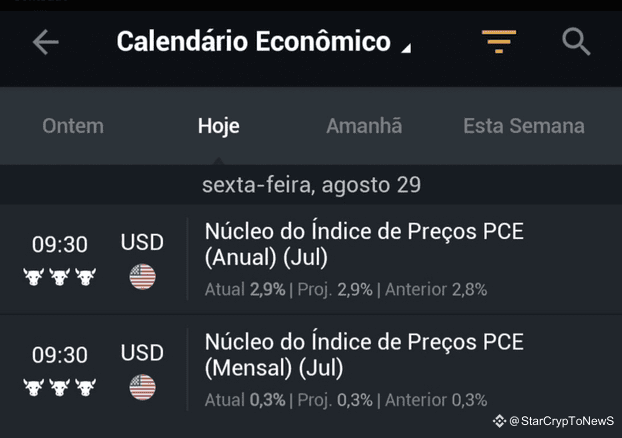Click third bull icon in Mensal row
The height and width of the screenshot is (438, 622).
click(86, 387)
